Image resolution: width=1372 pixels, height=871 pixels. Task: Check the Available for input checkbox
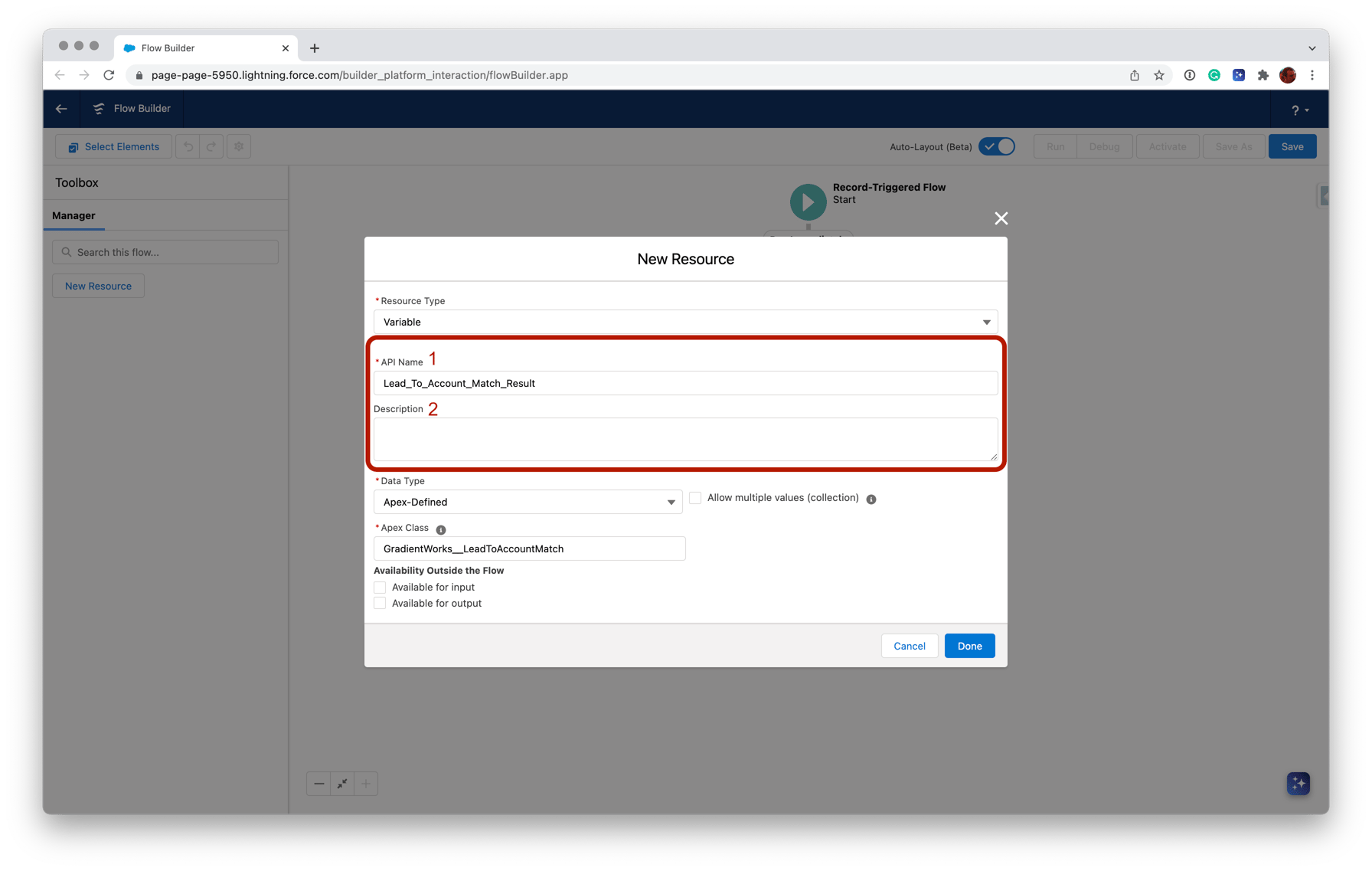tap(380, 587)
